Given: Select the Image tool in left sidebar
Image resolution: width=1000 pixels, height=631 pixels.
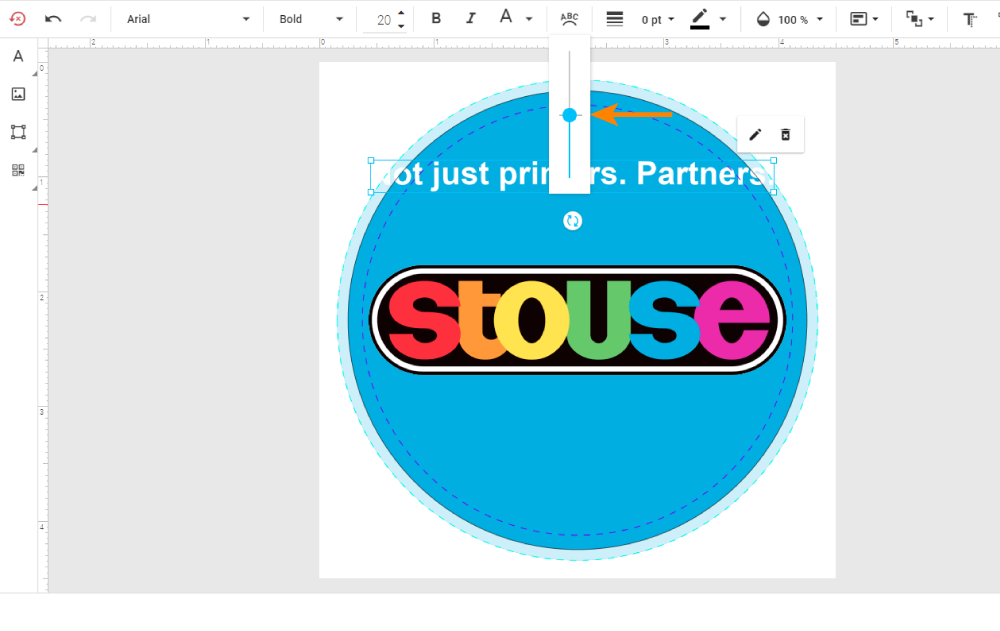Looking at the screenshot, I should (18, 94).
